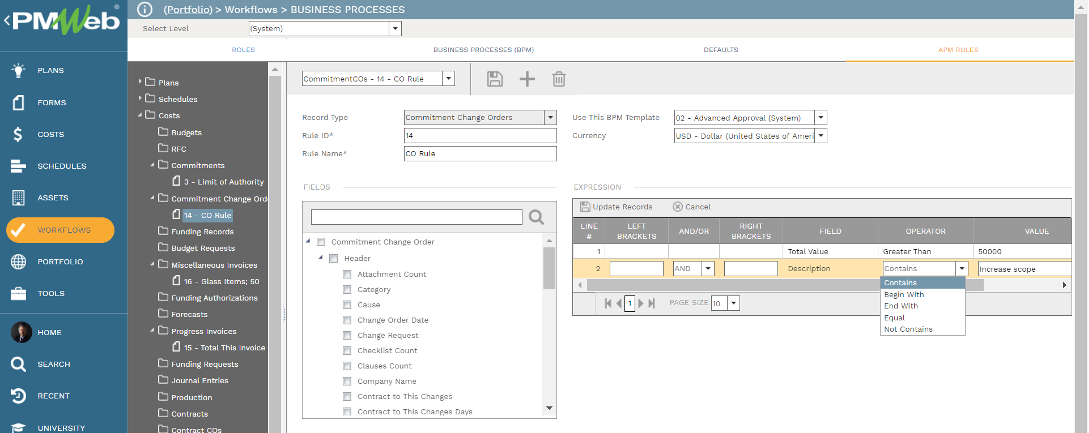Go to next page of expression grid
The height and width of the screenshot is (433, 1089).
tap(641, 303)
